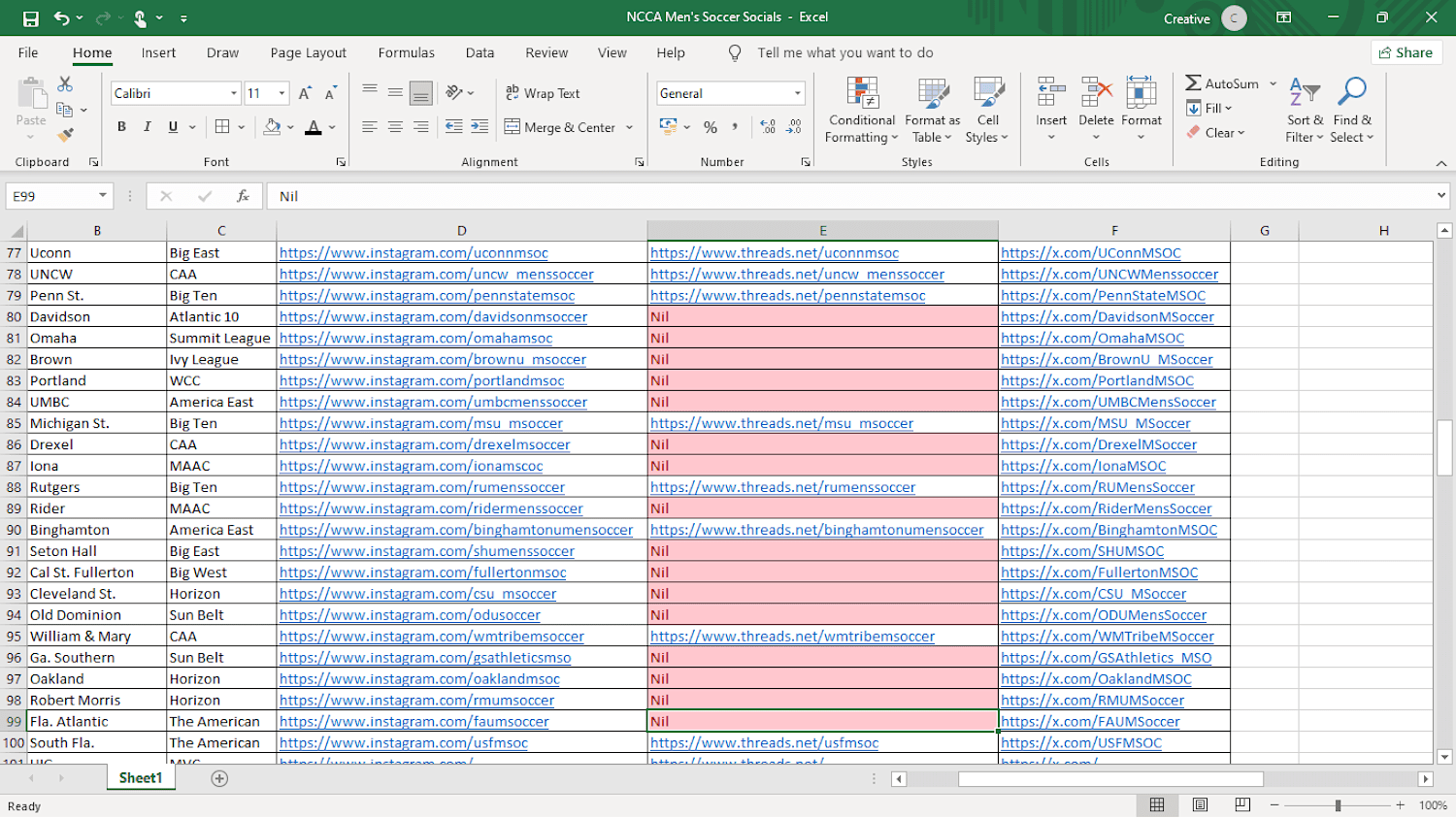Open Conditional Formatting menu

(x=862, y=111)
